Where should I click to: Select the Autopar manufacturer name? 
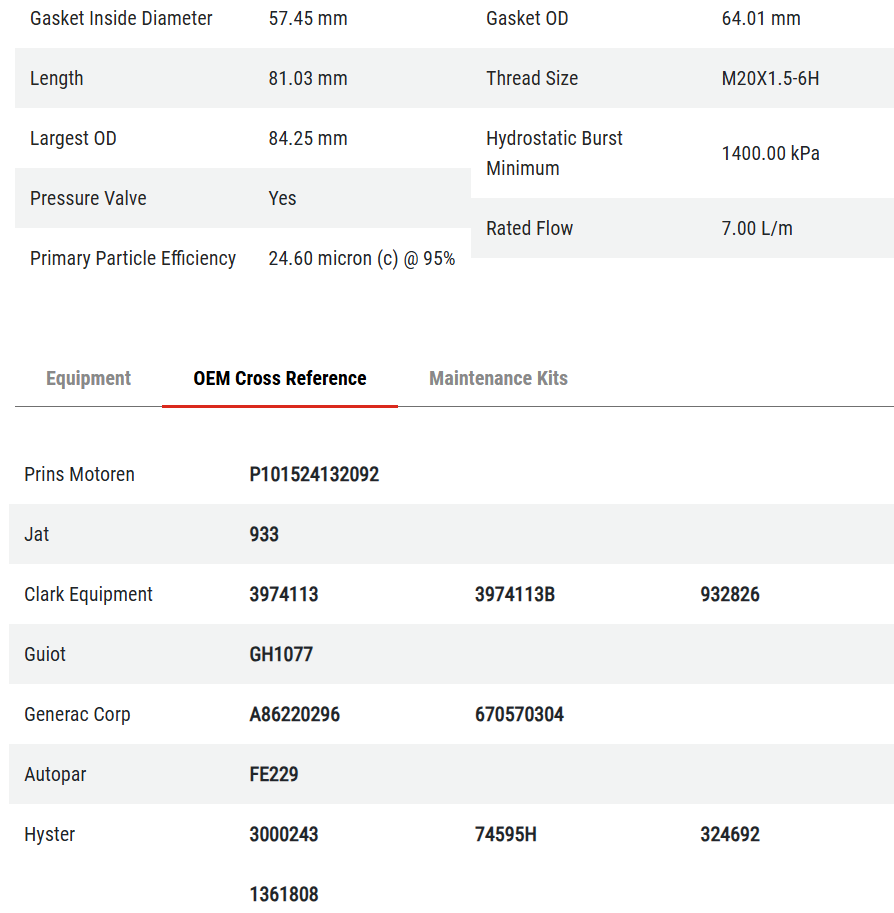click(x=55, y=774)
